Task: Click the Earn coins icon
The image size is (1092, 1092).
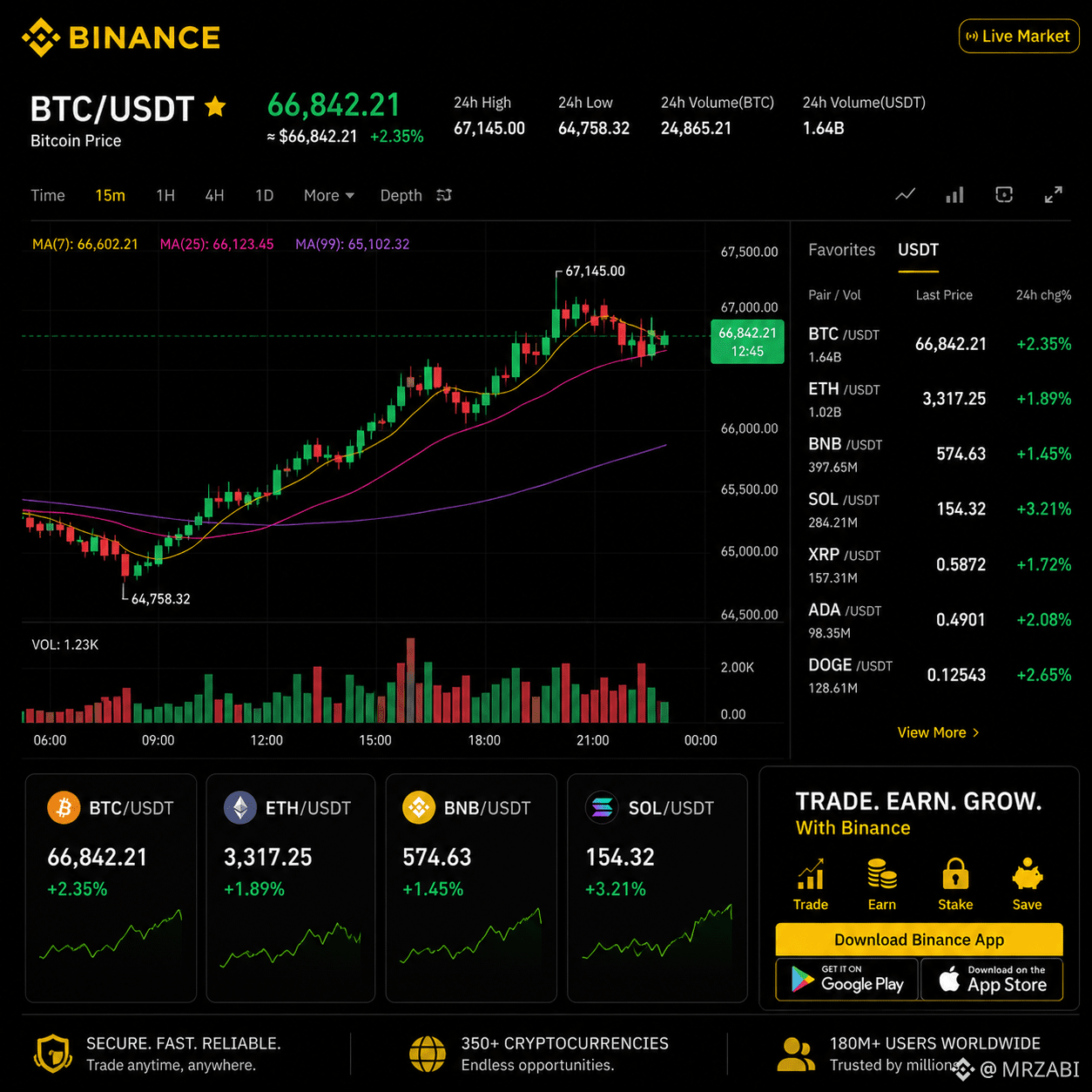Action: [882, 873]
